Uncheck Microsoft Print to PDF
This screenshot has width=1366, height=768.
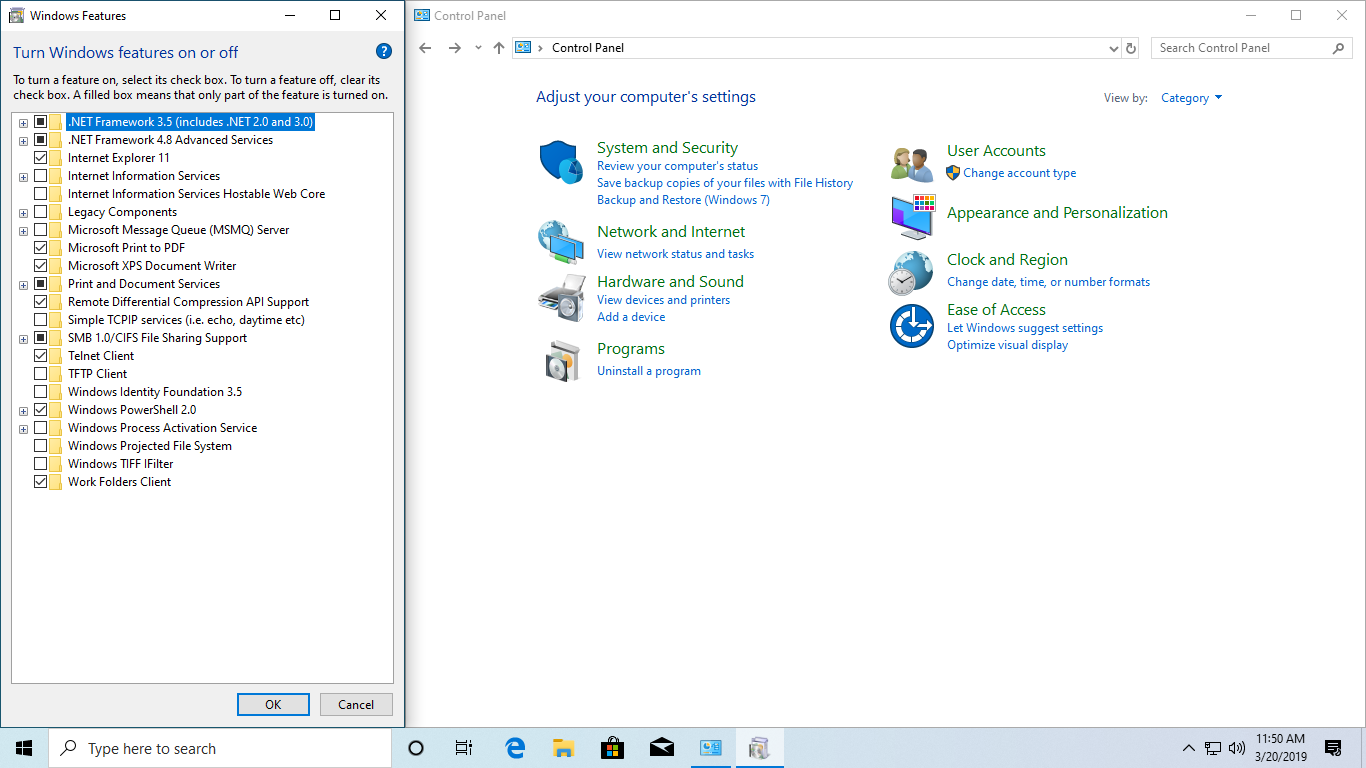click(x=41, y=248)
